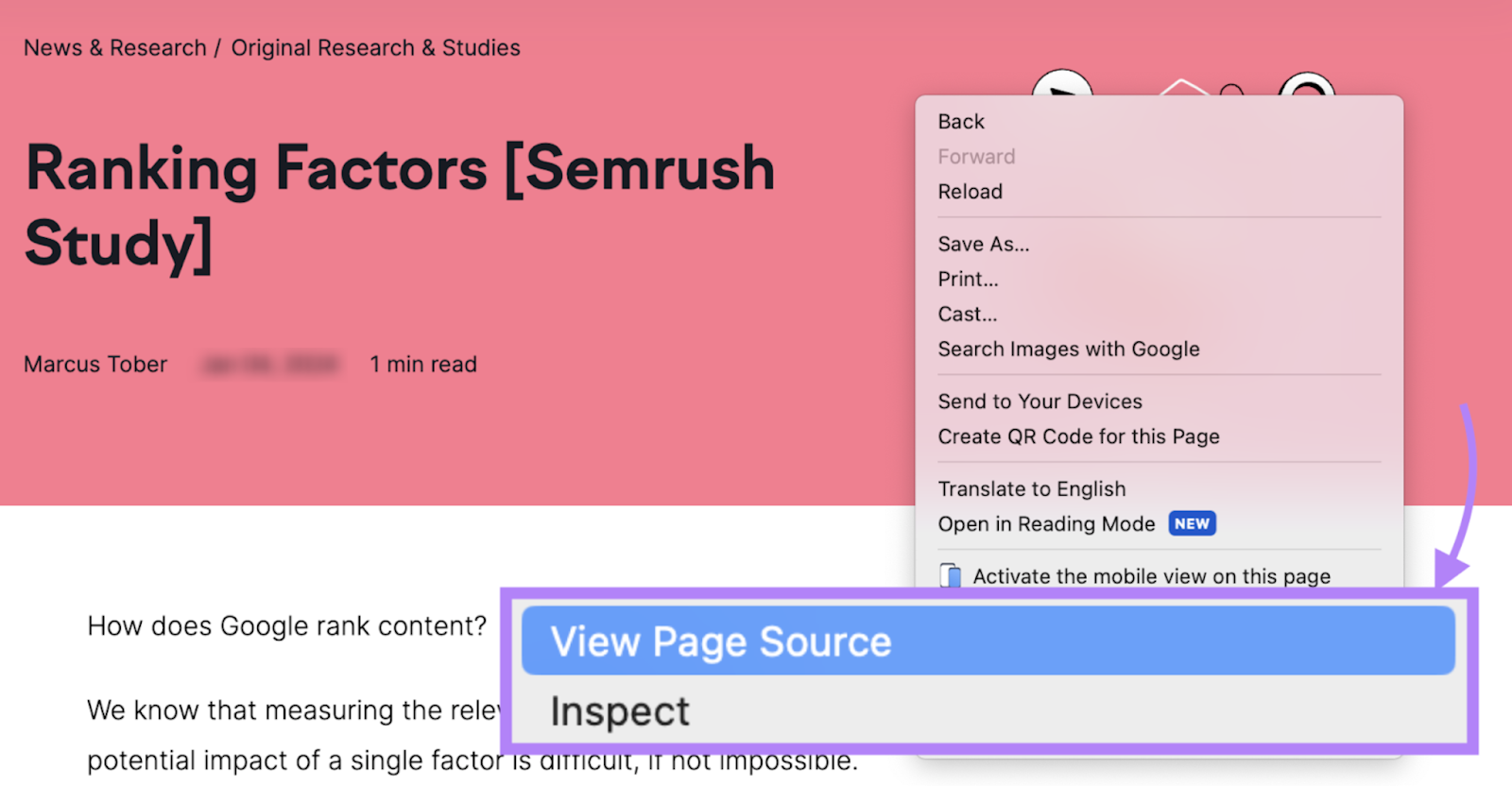This screenshot has height=786, width=1512.
Task: Activate the mobile view on this page
Action: (x=1151, y=575)
